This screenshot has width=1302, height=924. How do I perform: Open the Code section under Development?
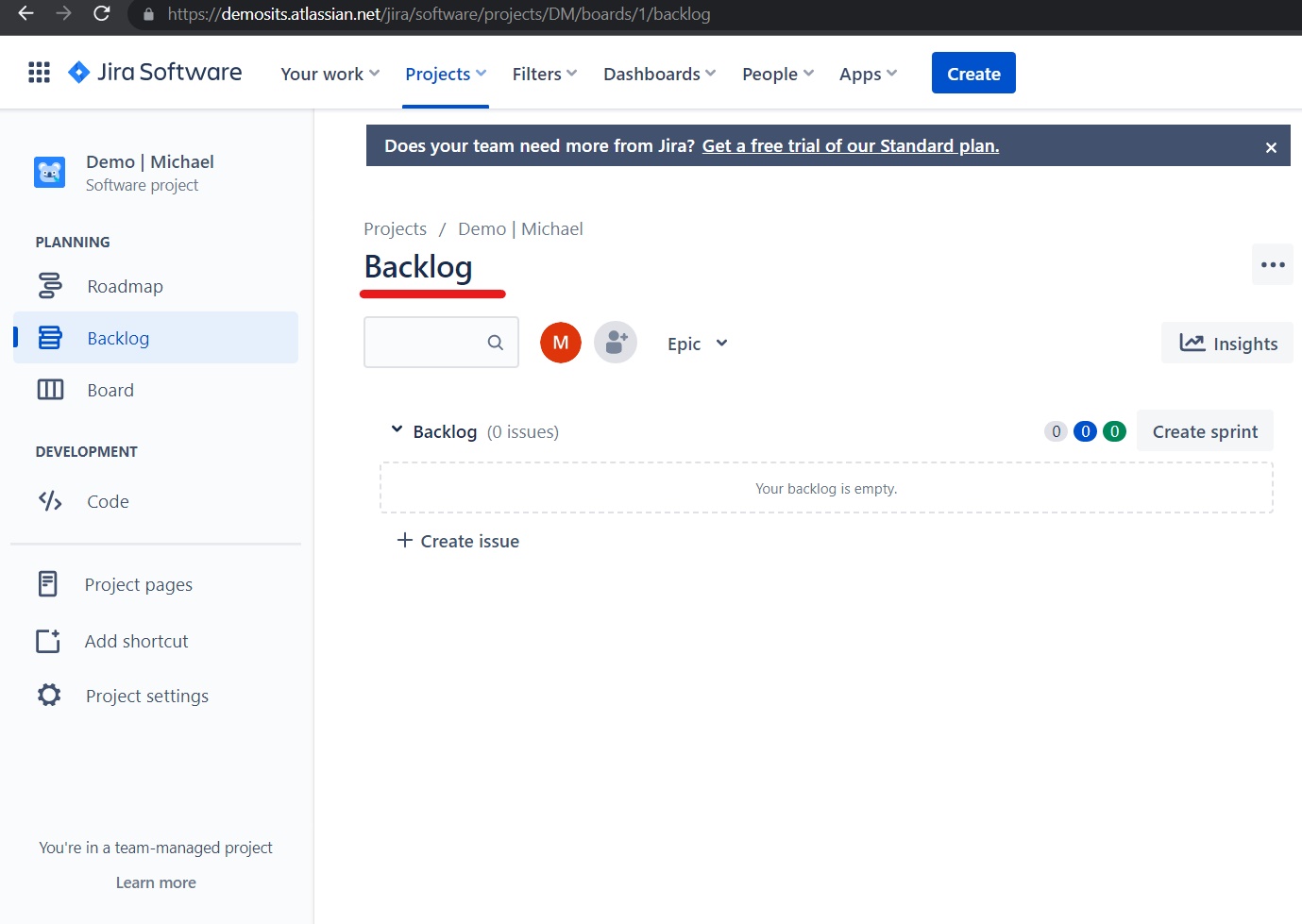pos(49,501)
